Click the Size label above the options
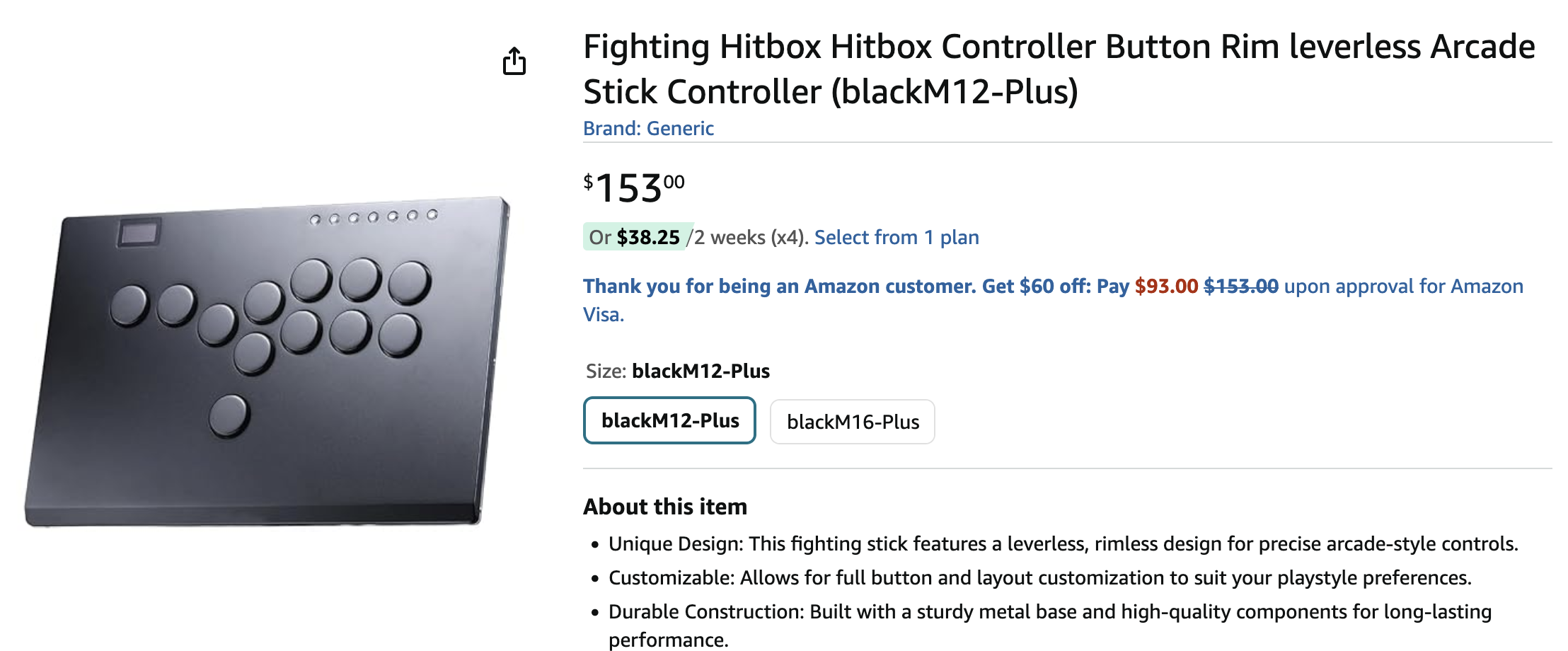This screenshot has width=1568, height=651. (x=606, y=371)
